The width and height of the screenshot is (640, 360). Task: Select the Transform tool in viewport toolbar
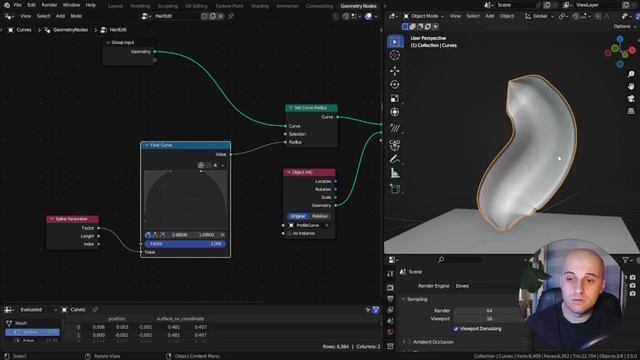point(395,112)
